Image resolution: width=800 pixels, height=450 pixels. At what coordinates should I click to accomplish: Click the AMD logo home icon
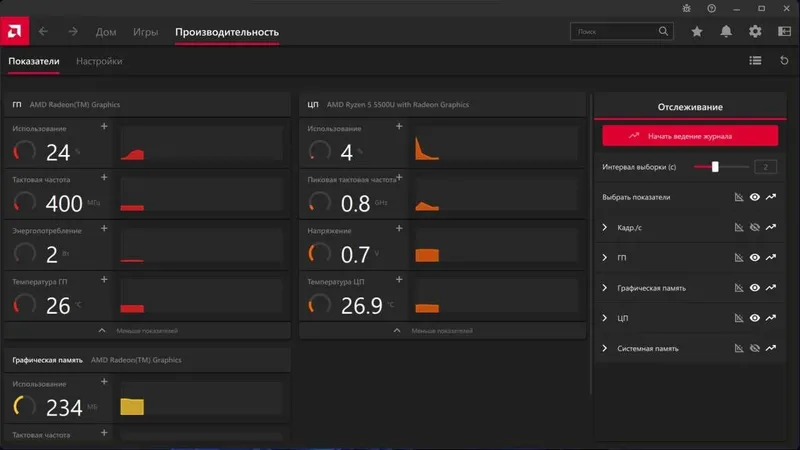[15, 31]
